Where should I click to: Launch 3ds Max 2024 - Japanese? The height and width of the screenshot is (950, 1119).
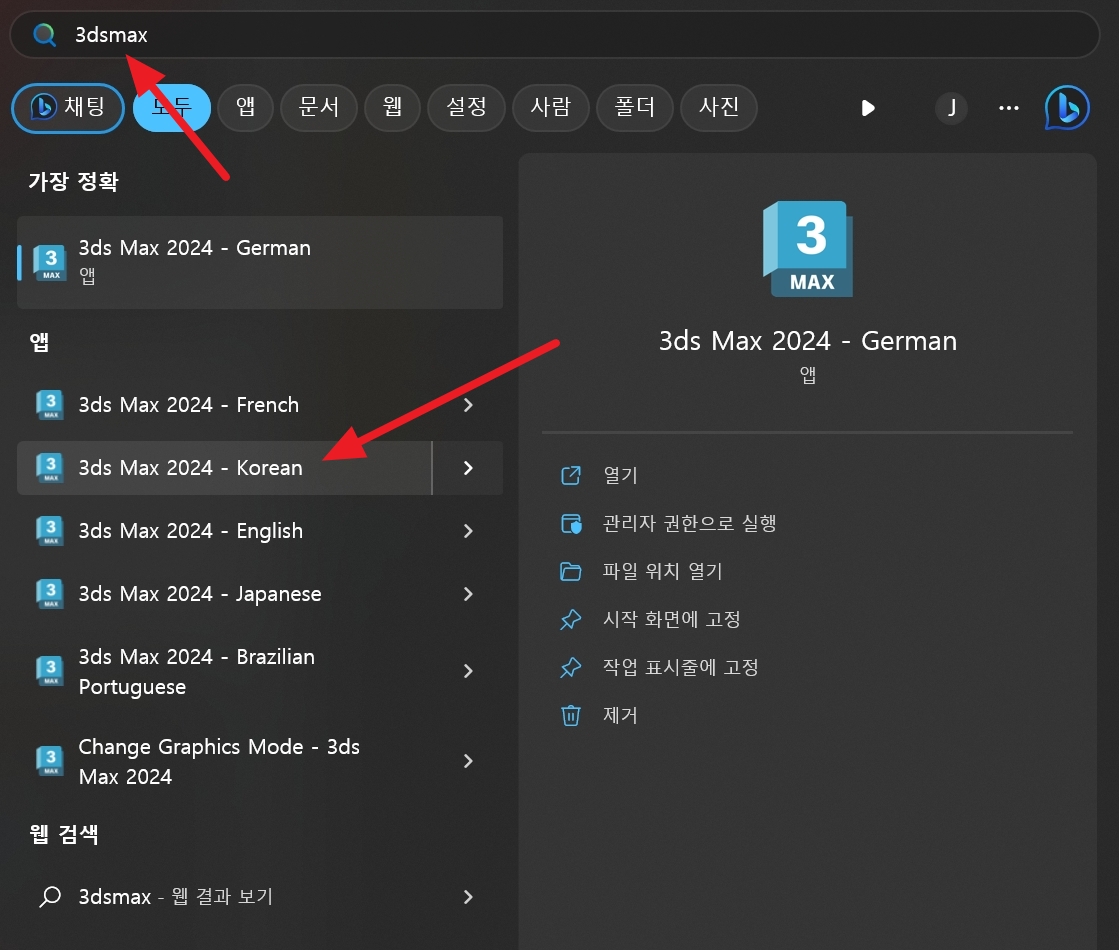click(x=224, y=593)
